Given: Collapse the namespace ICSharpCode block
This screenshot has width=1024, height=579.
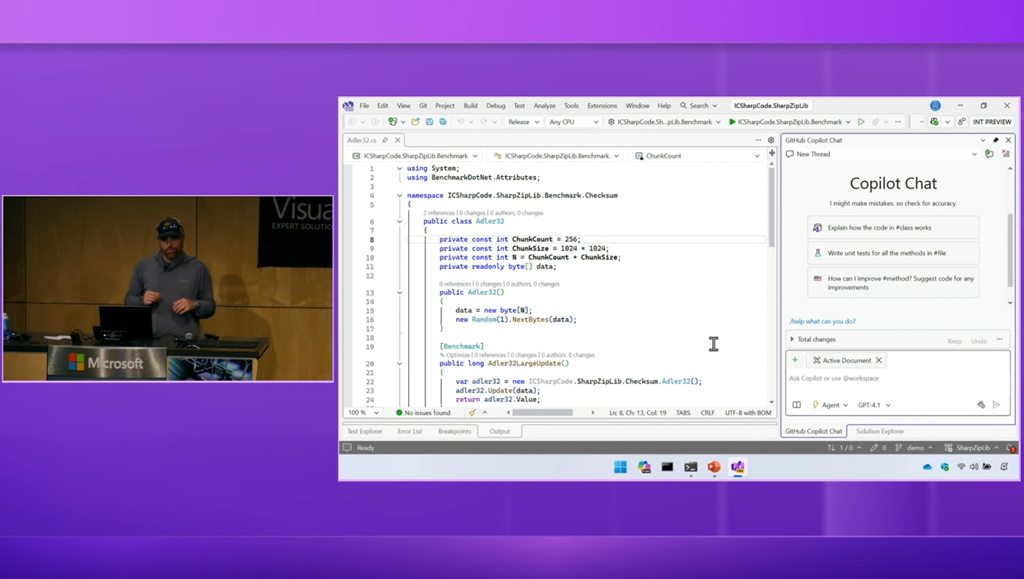Looking at the screenshot, I should coord(400,195).
